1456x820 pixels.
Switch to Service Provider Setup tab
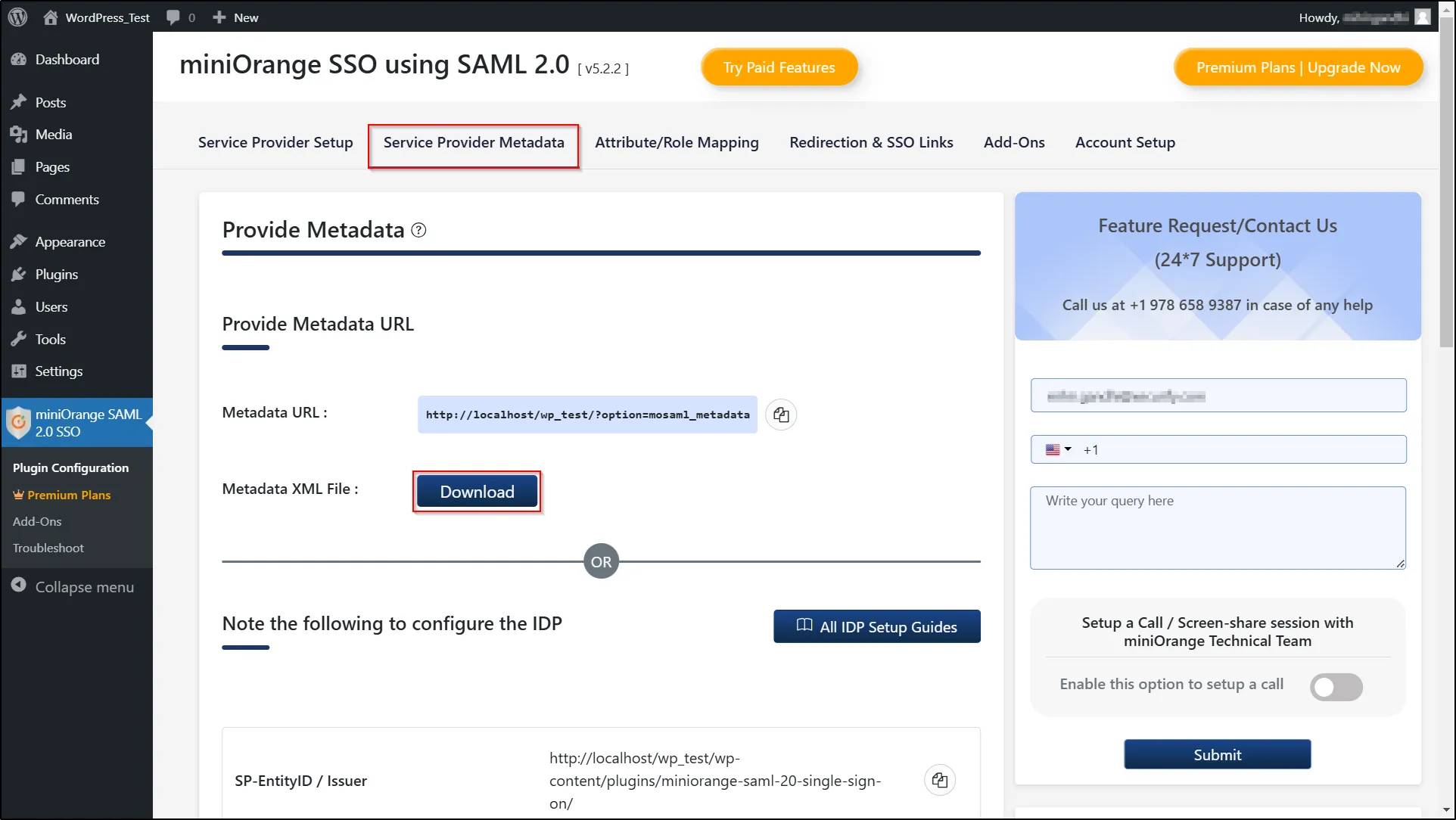pyautogui.click(x=275, y=142)
